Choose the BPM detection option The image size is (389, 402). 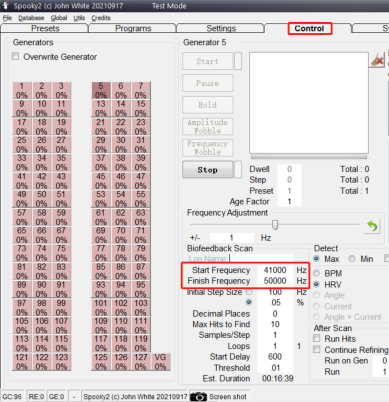point(317,273)
